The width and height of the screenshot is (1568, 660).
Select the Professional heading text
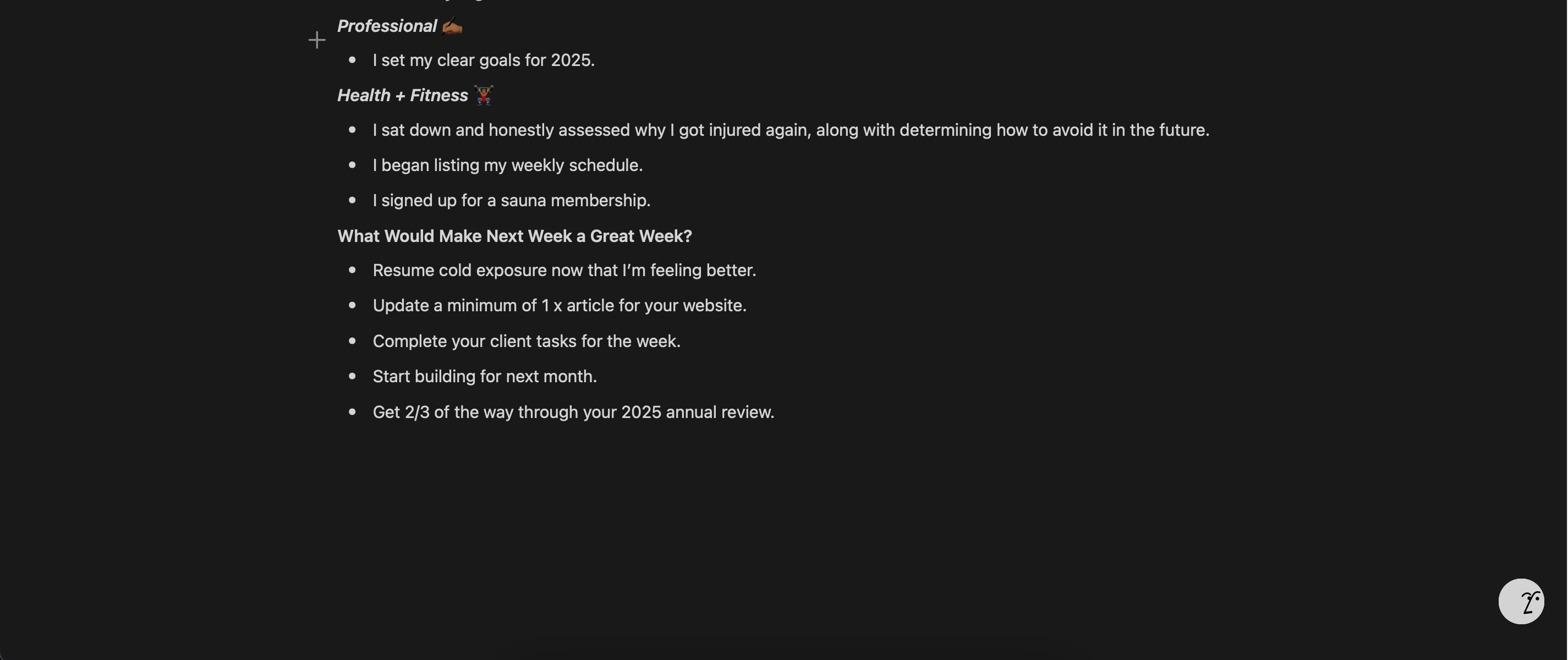387,26
